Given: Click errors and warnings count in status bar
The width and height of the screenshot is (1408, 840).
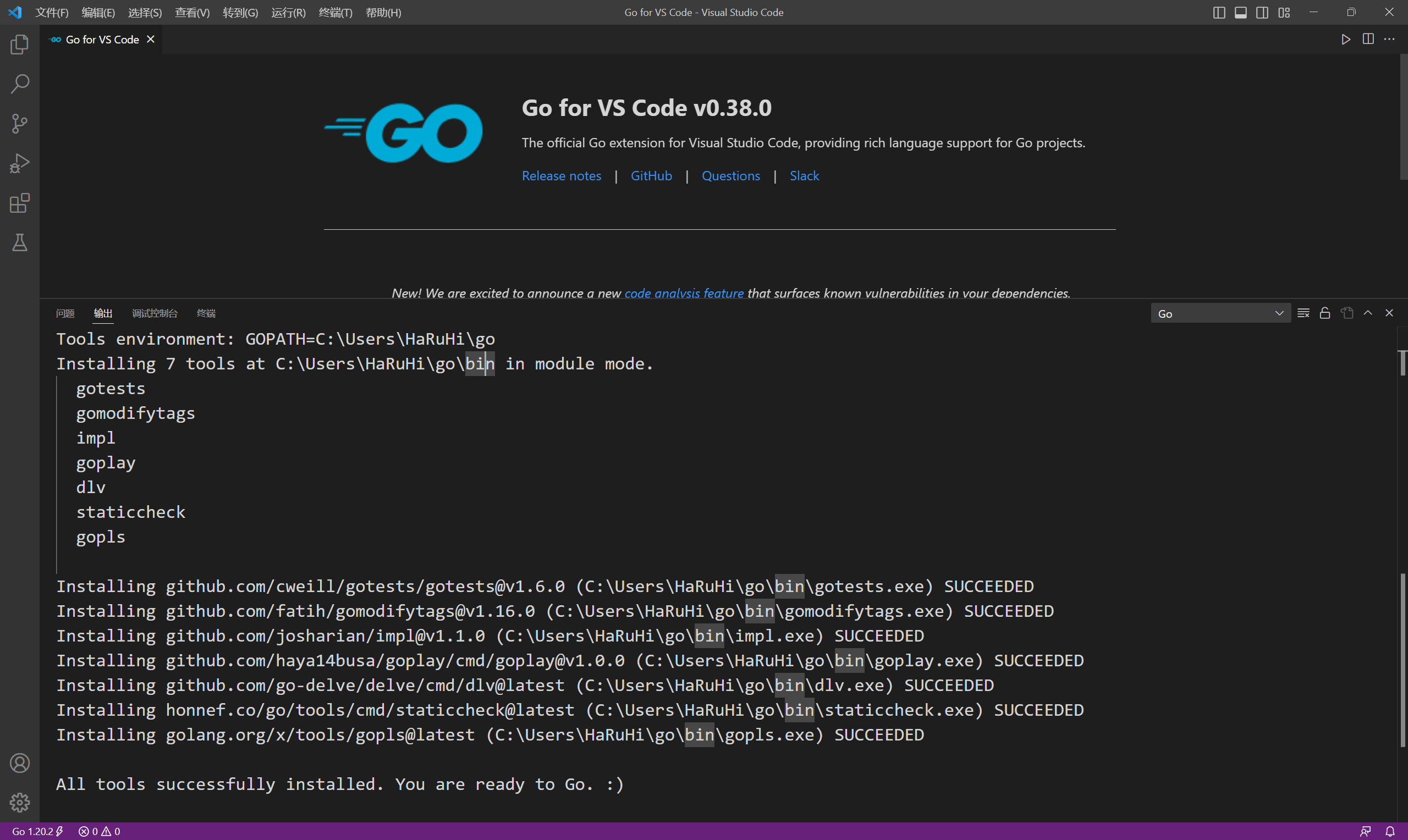Looking at the screenshot, I should [x=99, y=831].
